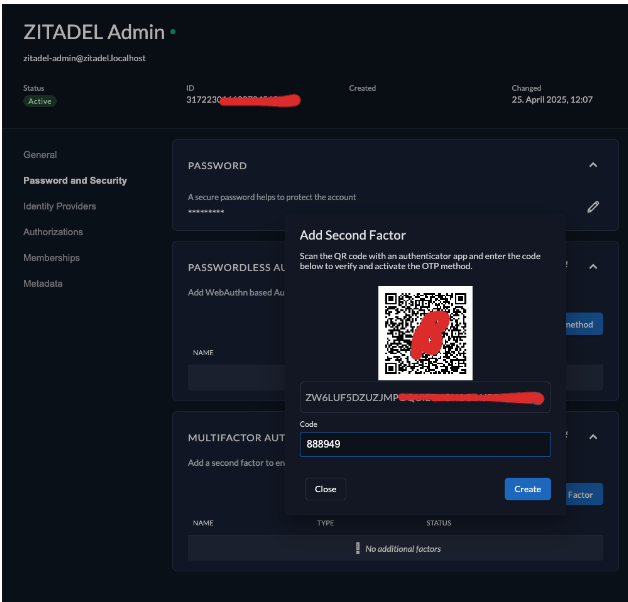Click the partially hidden add Factor button
Viewport: 628px width, 602px height.
[x=584, y=494]
